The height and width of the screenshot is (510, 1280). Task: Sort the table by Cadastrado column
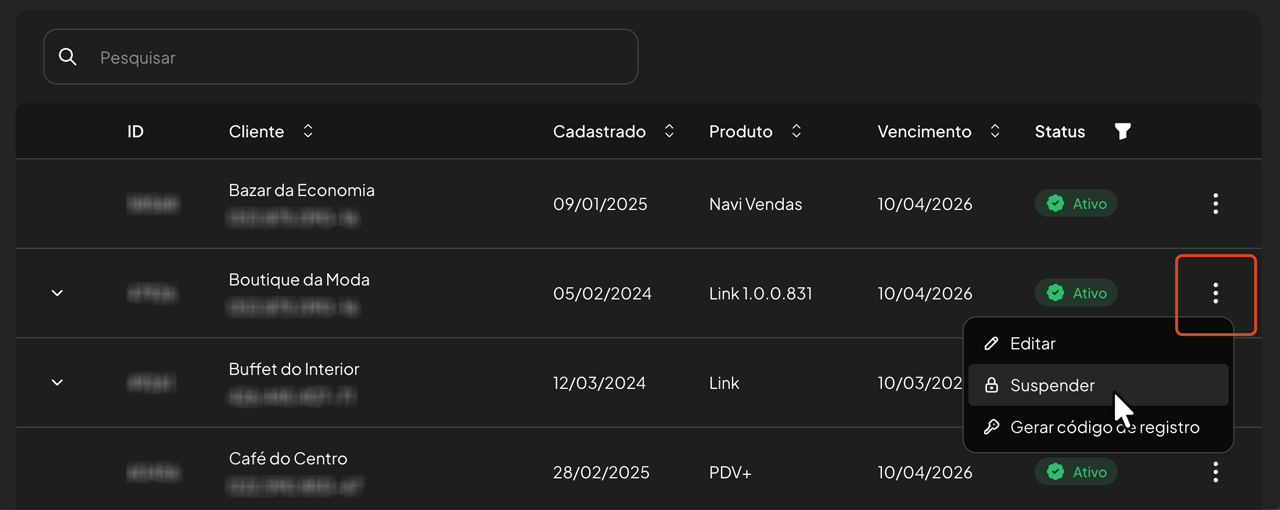(669, 131)
